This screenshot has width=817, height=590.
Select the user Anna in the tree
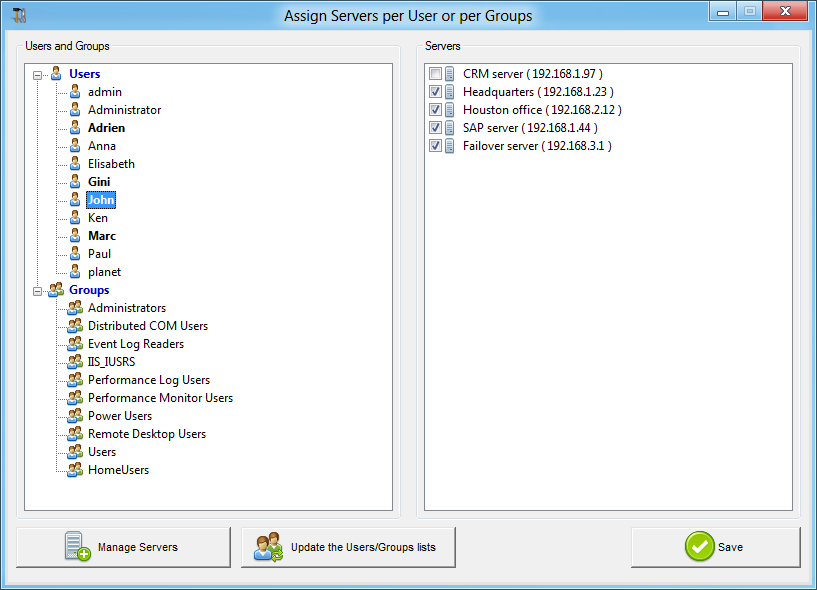point(102,145)
